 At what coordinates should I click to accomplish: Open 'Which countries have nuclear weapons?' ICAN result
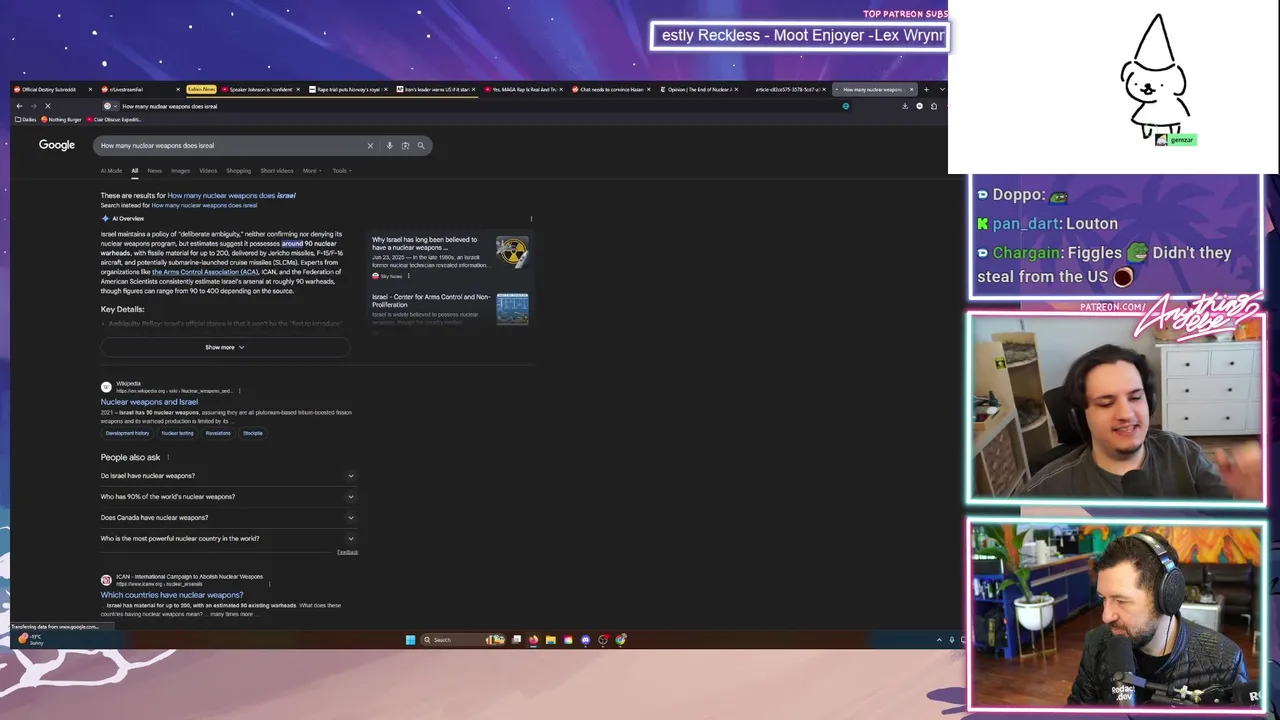point(172,595)
